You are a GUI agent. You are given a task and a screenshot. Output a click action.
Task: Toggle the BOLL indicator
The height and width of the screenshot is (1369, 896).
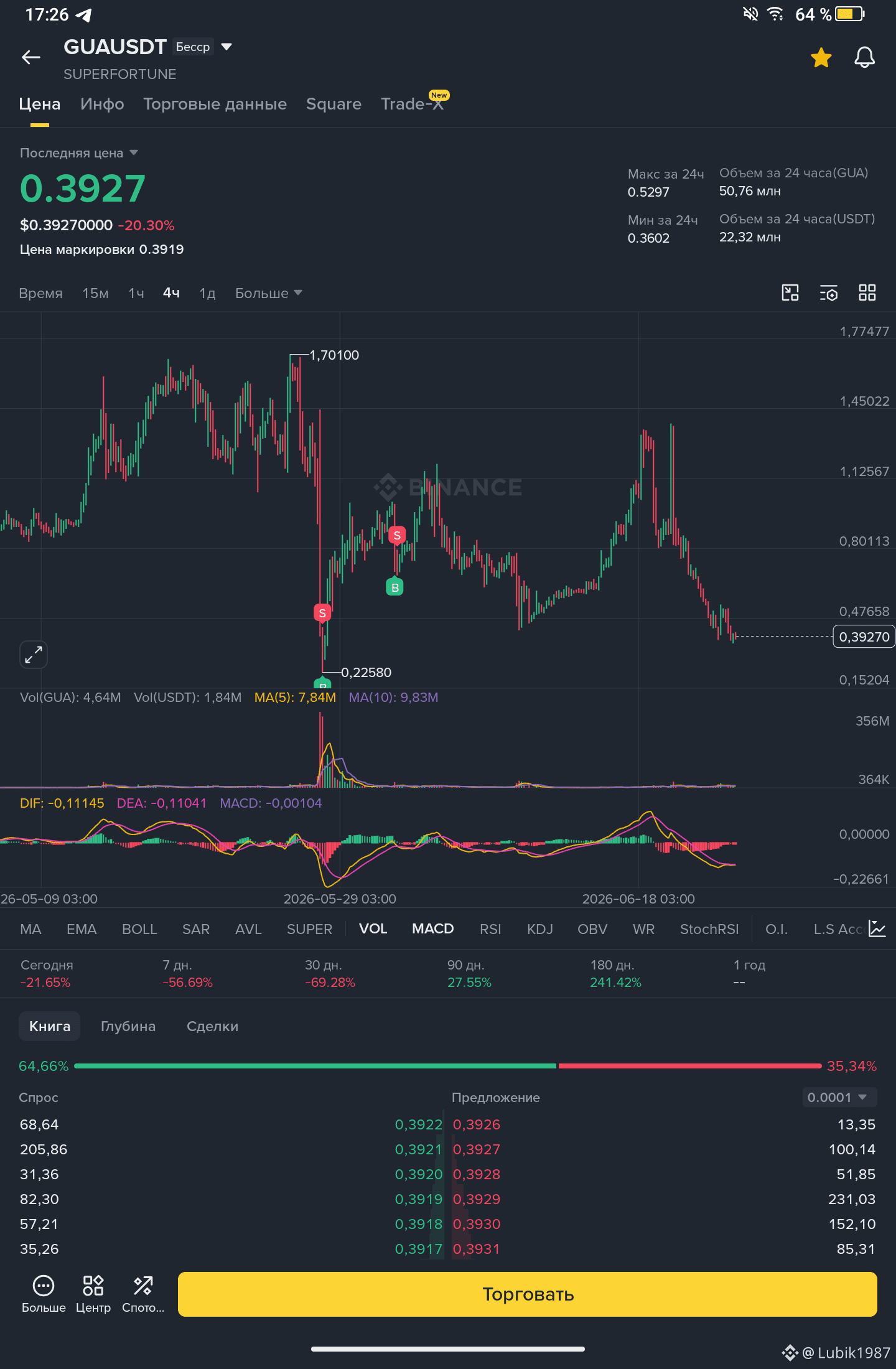point(139,929)
